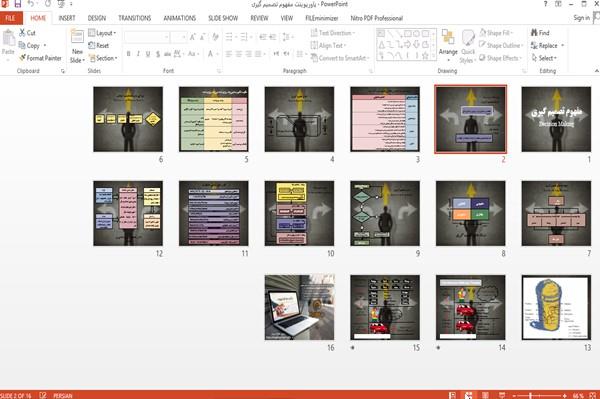This screenshot has height=399, width=600.
Task: Insert a New Slide via its icon
Action: pos(77,37)
